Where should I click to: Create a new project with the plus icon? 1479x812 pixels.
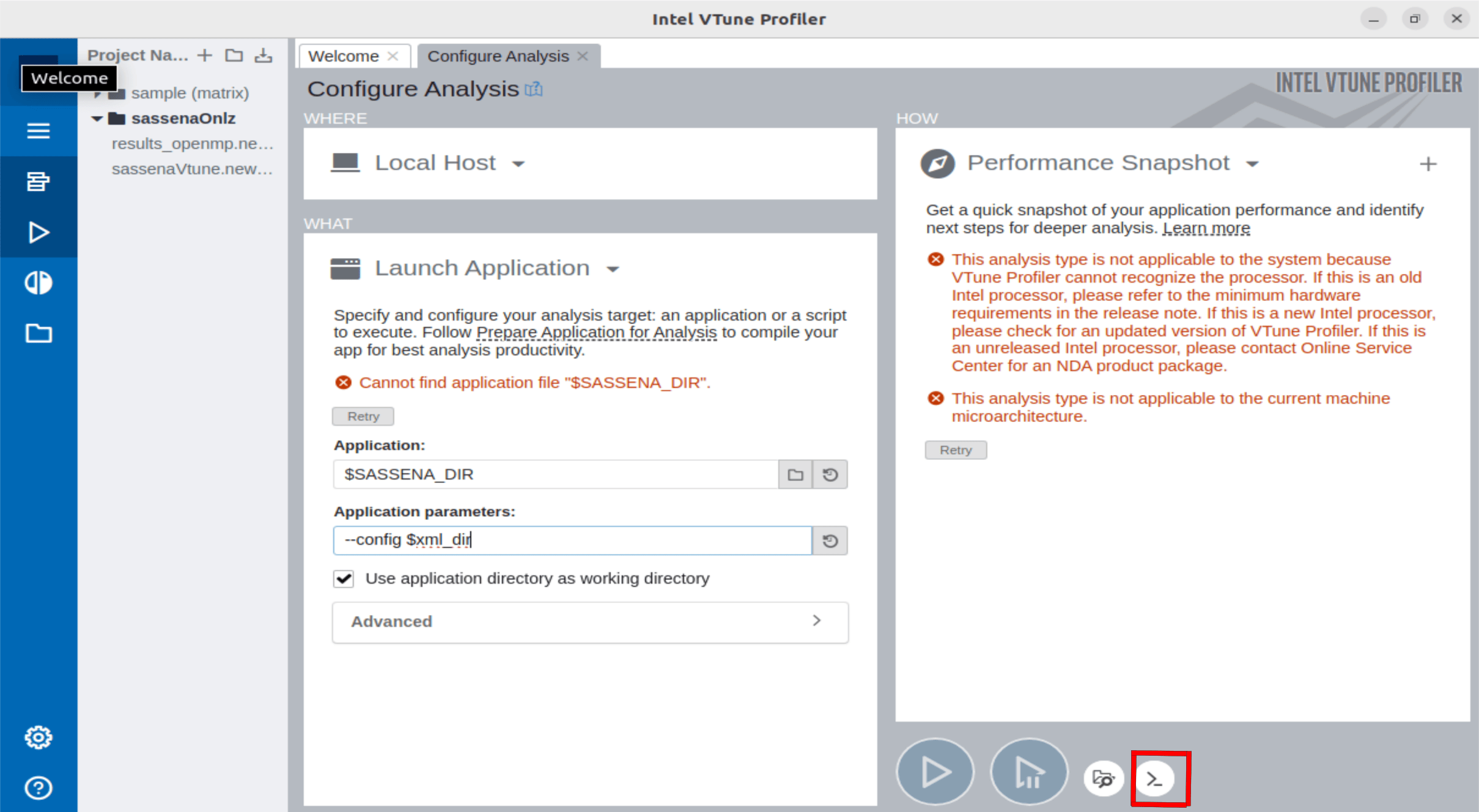[205, 56]
